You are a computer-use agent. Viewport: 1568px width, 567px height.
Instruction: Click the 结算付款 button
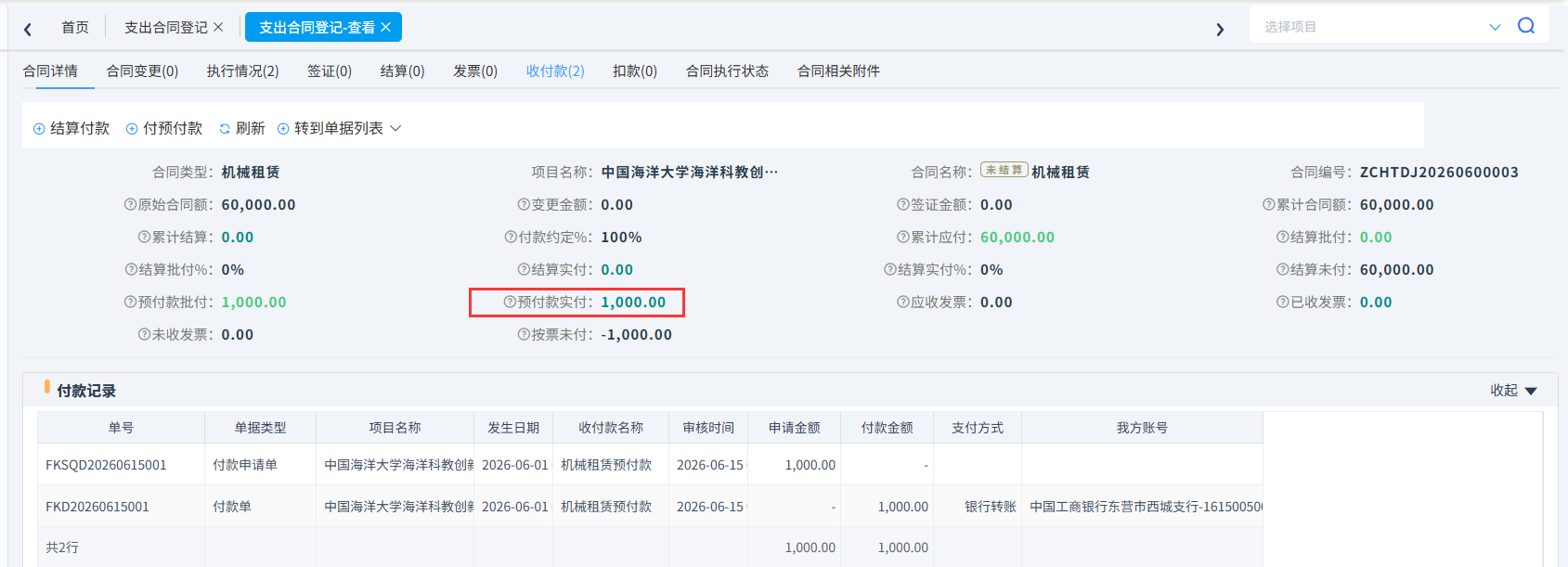[x=71, y=128]
